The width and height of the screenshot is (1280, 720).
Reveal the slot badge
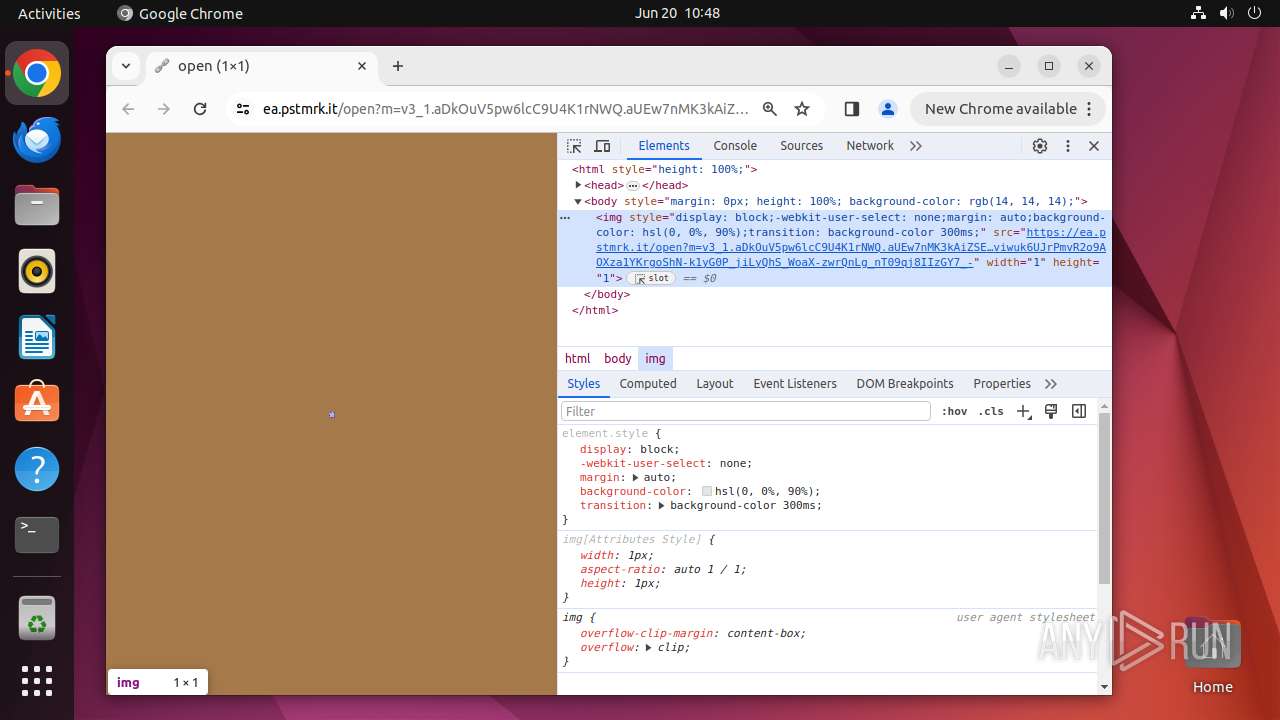652,279
